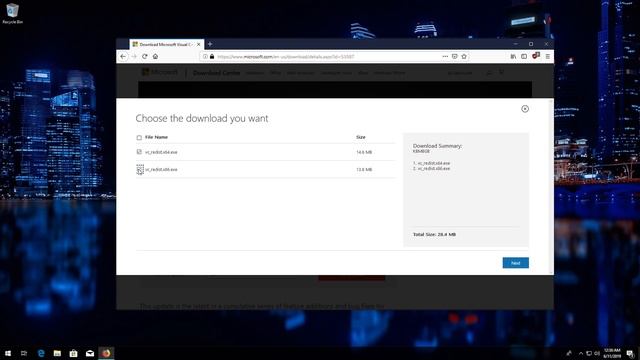Uncheck the vc_redist.x64.exe checkbox
This screenshot has height=360, width=640.
click(139, 152)
